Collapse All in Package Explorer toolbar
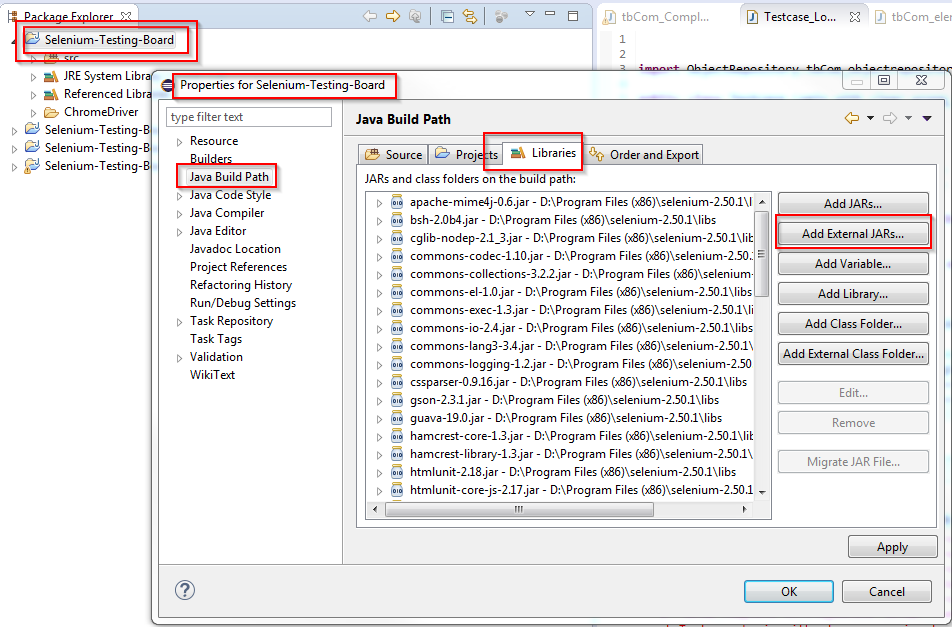The height and width of the screenshot is (627, 952). coord(447,16)
